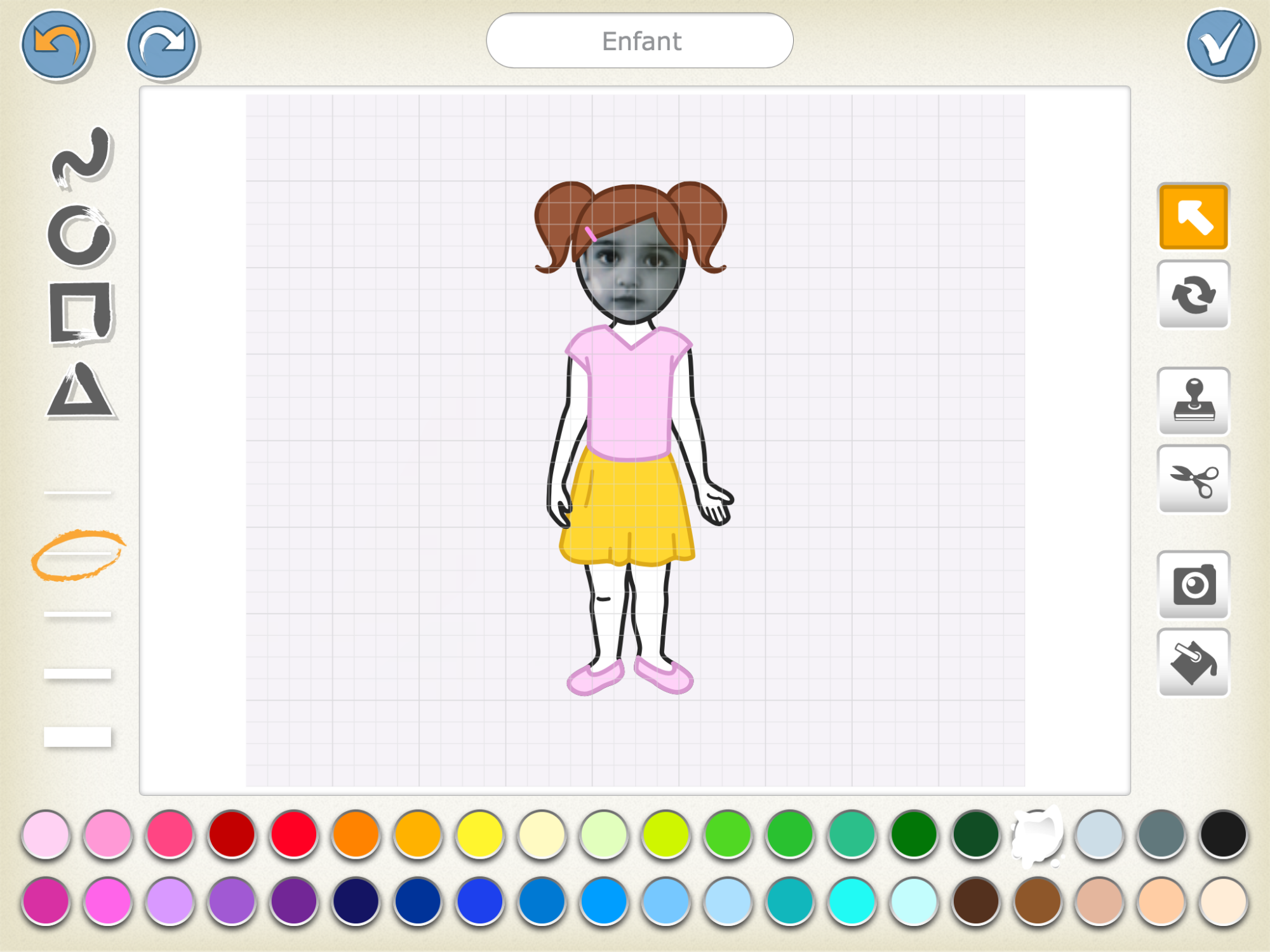Viewport: 1270px width, 952px height.
Task: Click the undo arrow button
Action: [x=56, y=44]
